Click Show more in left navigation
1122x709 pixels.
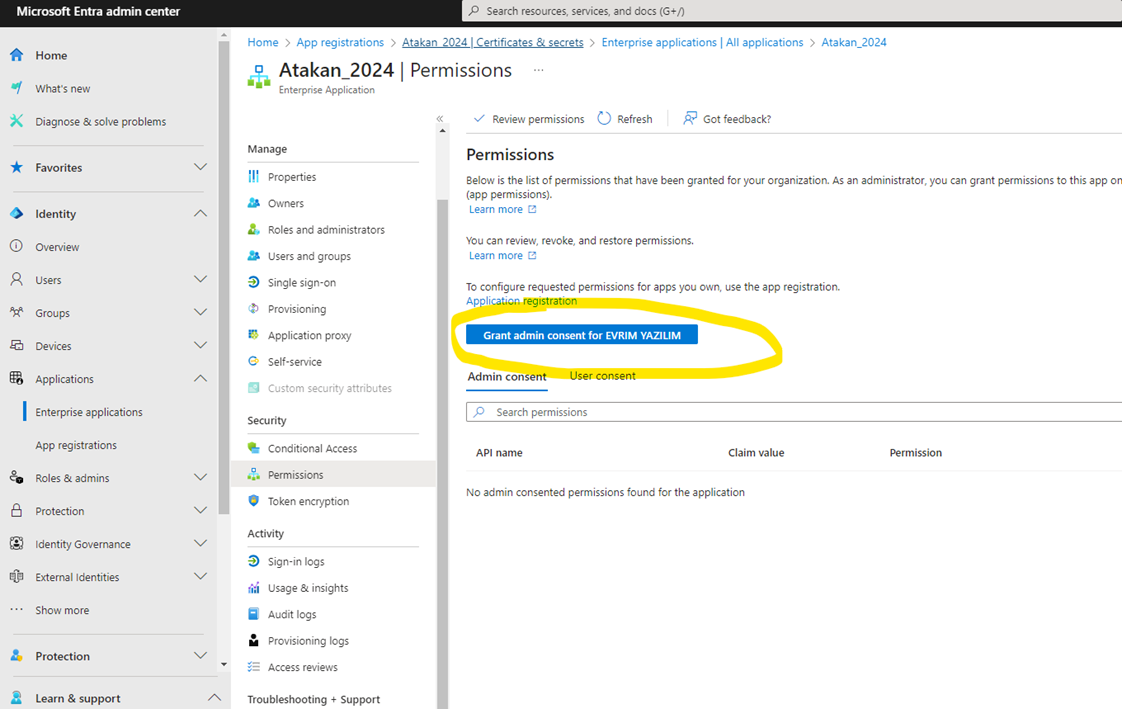click(62, 610)
